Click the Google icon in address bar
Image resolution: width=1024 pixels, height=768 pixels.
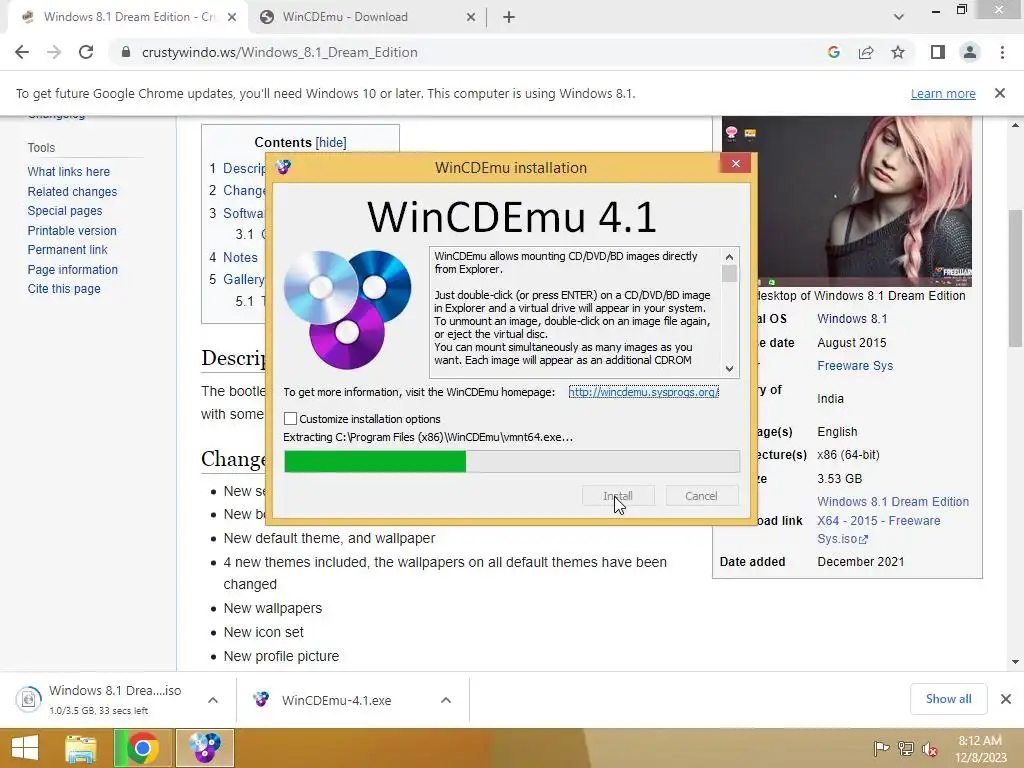pos(833,52)
